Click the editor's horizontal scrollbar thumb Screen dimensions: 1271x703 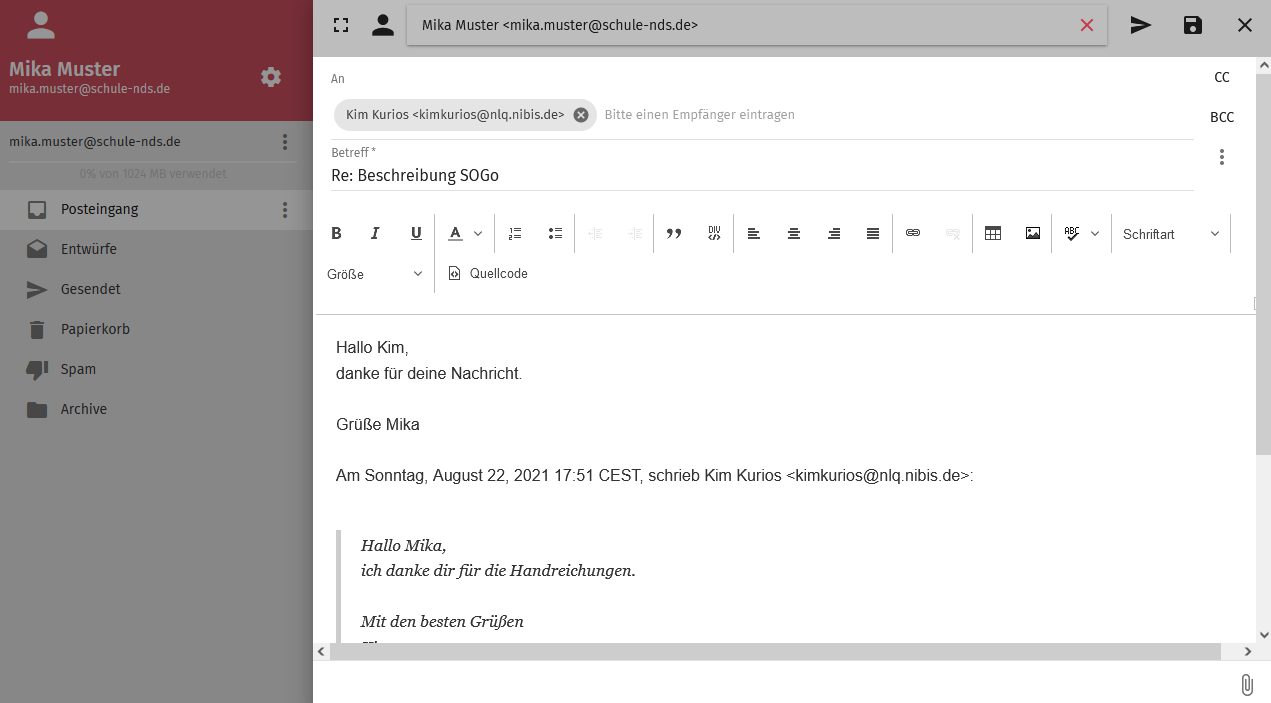(775, 651)
